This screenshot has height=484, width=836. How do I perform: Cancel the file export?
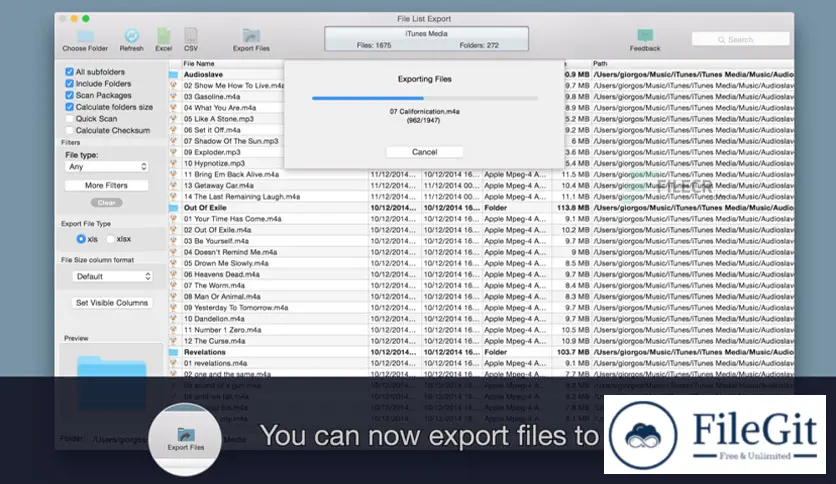click(x=424, y=152)
